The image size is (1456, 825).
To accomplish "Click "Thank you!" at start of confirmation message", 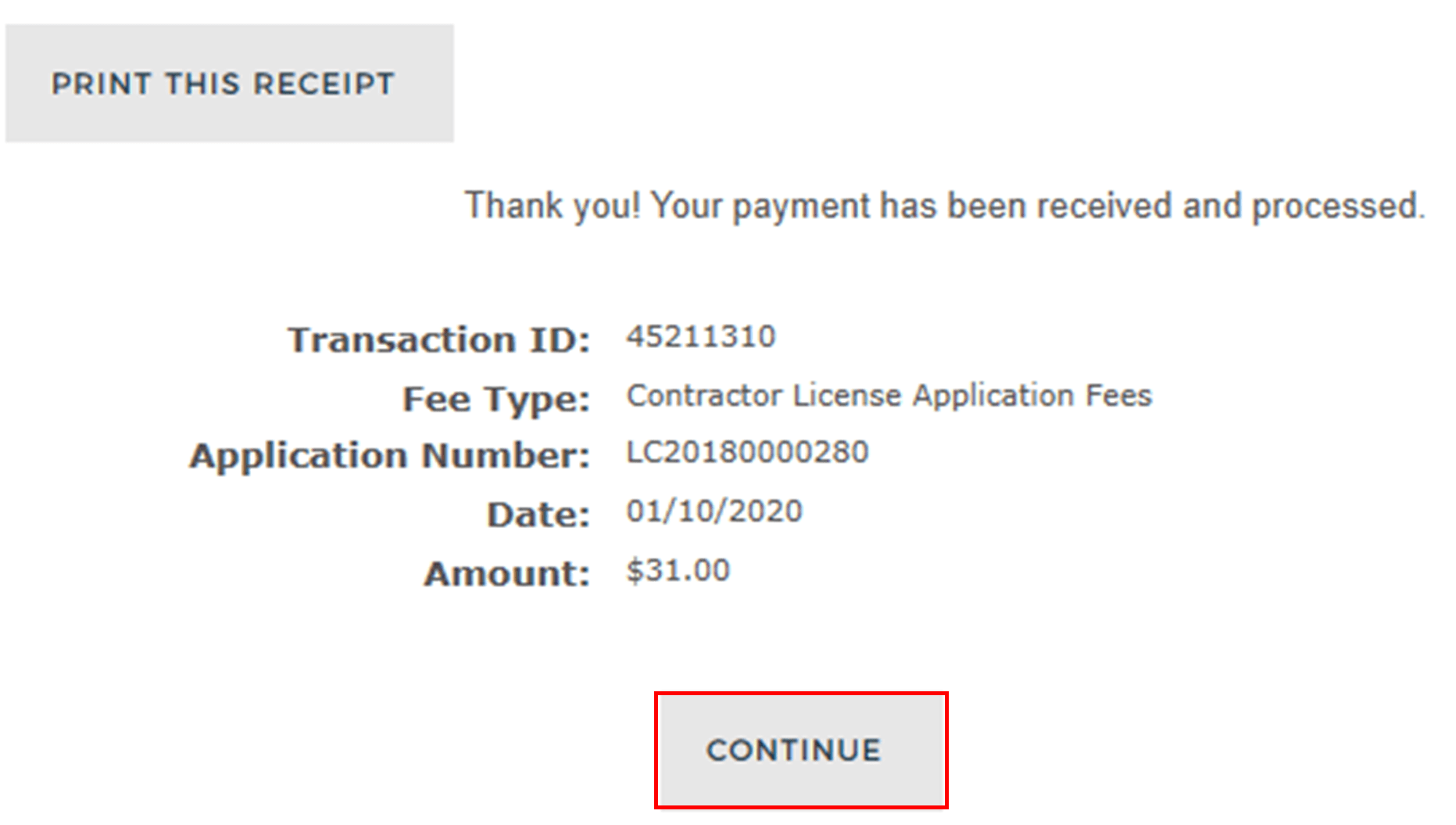I will click(x=553, y=206).
